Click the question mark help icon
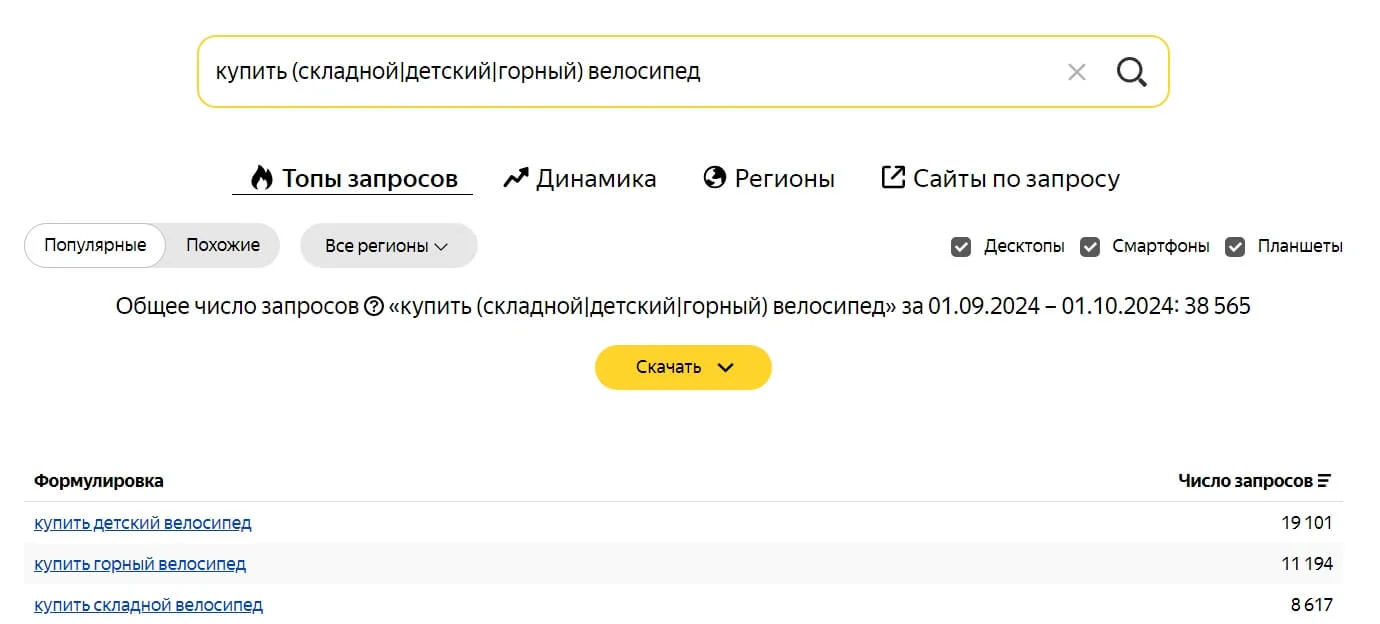 coord(374,307)
